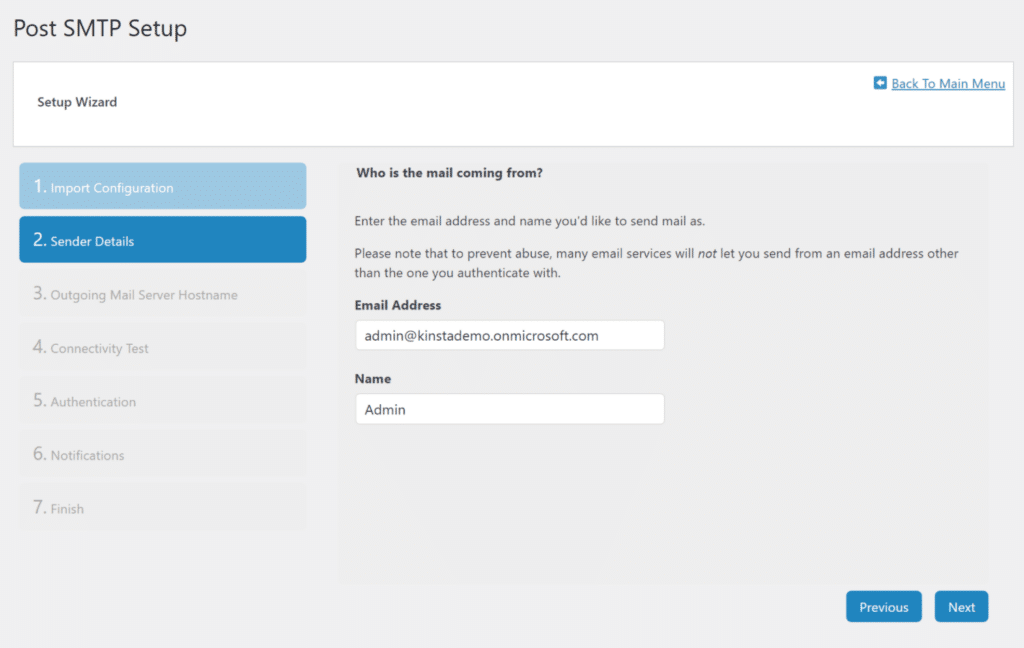The height and width of the screenshot is (648, 1024).
Task: Click the Setup Wizard header text
Action: click(x=77, y=101)
